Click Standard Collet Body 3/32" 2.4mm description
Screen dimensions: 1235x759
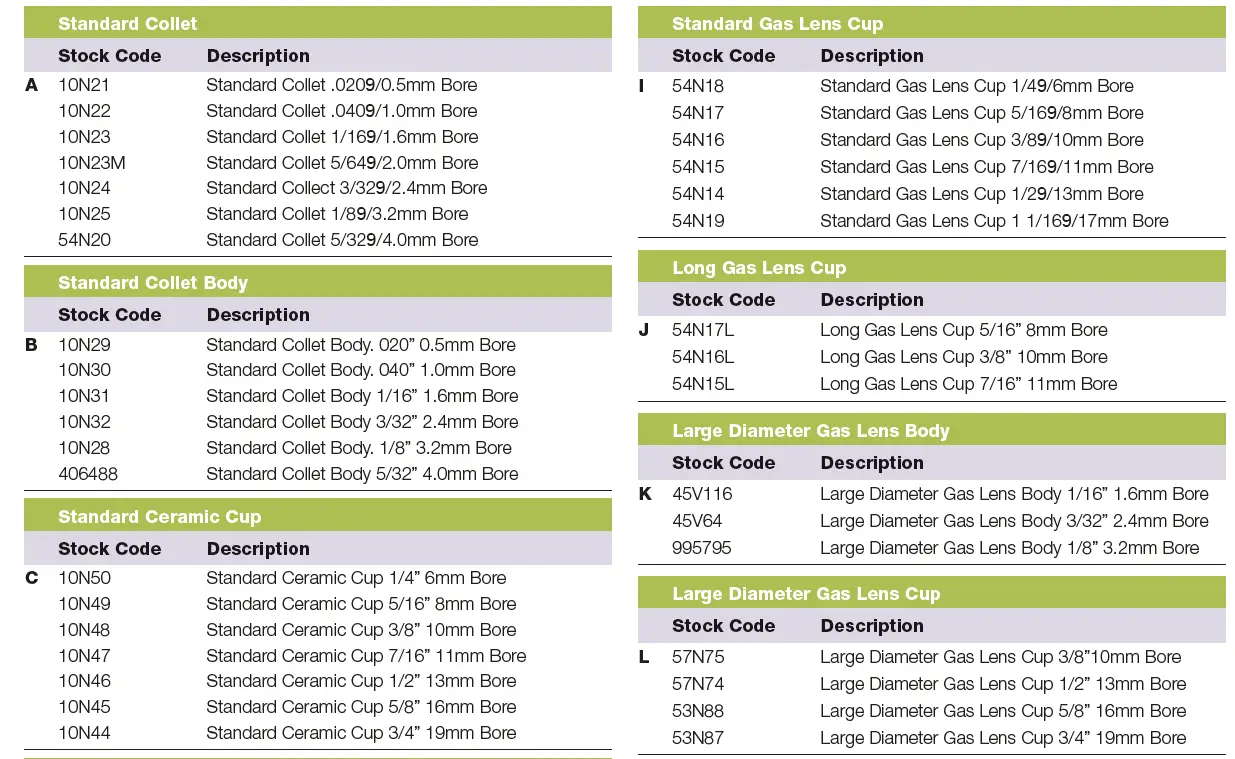point(362,422)
